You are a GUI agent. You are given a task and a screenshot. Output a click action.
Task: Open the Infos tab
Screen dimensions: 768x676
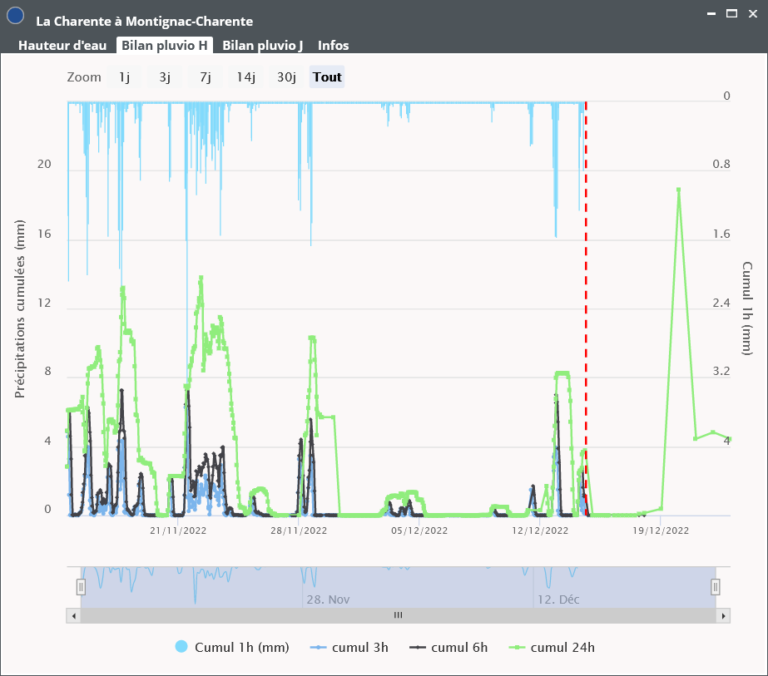(333, 45)
